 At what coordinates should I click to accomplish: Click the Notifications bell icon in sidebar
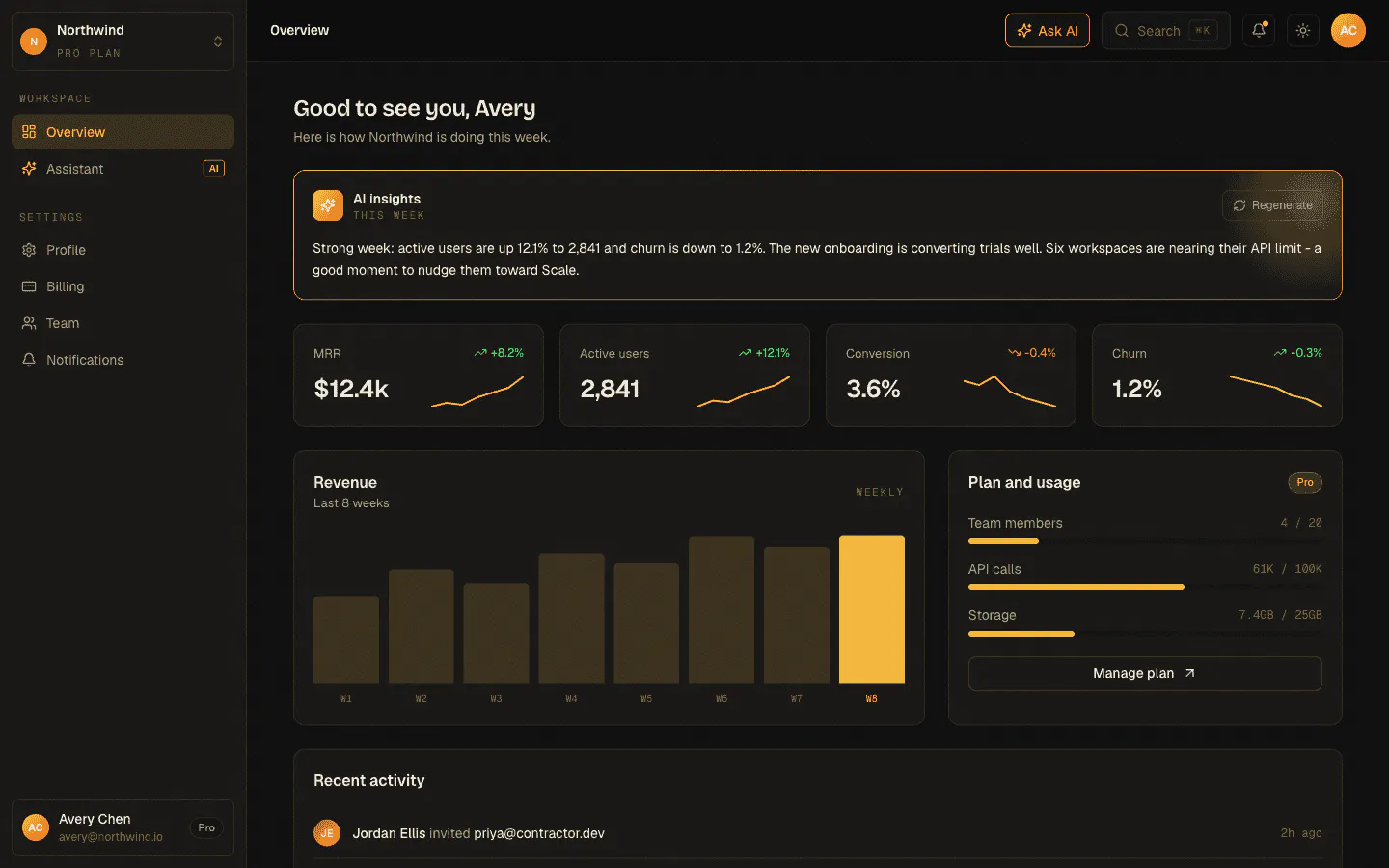(29, 360)
